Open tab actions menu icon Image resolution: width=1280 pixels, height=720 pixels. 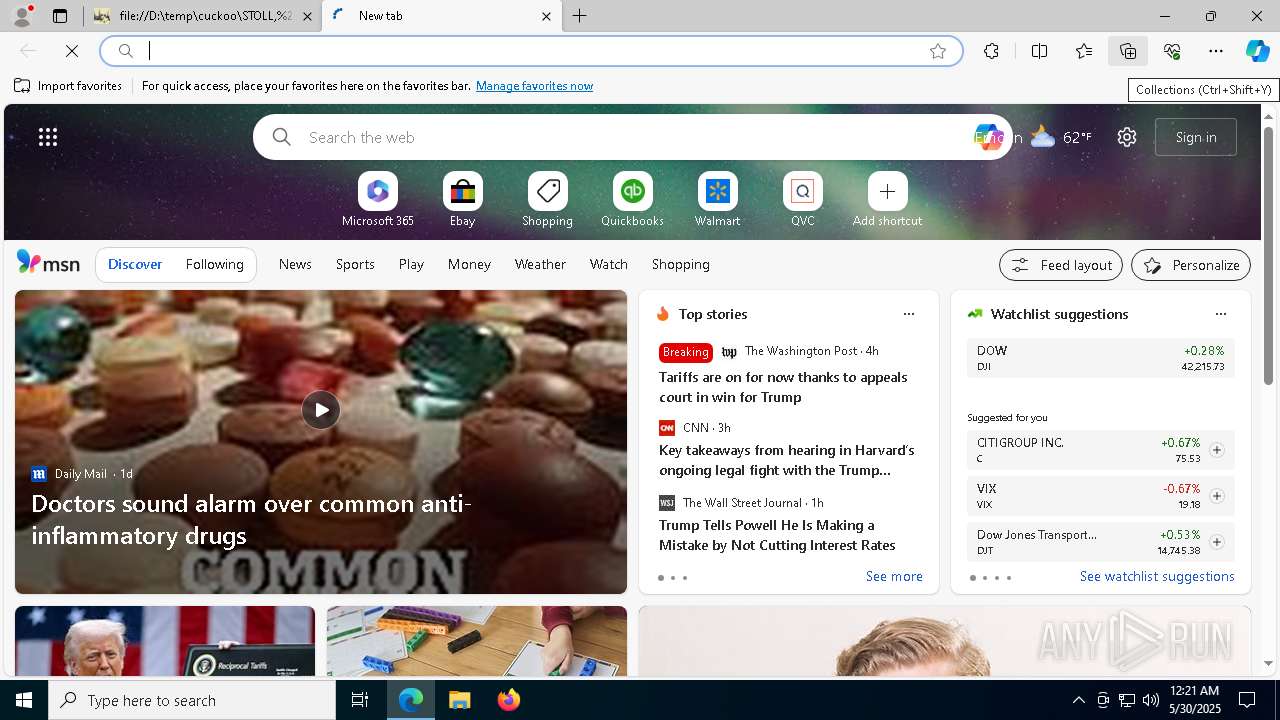[x=60, y=16]
